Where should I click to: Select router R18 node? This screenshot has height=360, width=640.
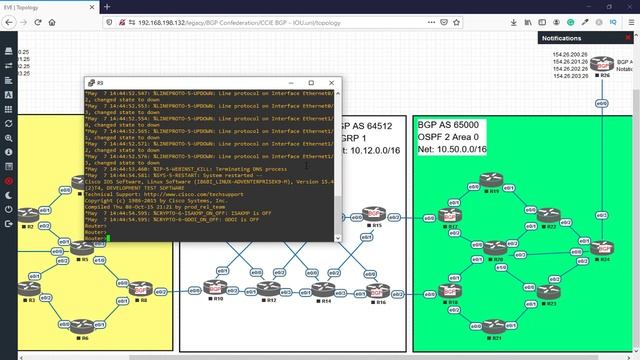(450, 291)
